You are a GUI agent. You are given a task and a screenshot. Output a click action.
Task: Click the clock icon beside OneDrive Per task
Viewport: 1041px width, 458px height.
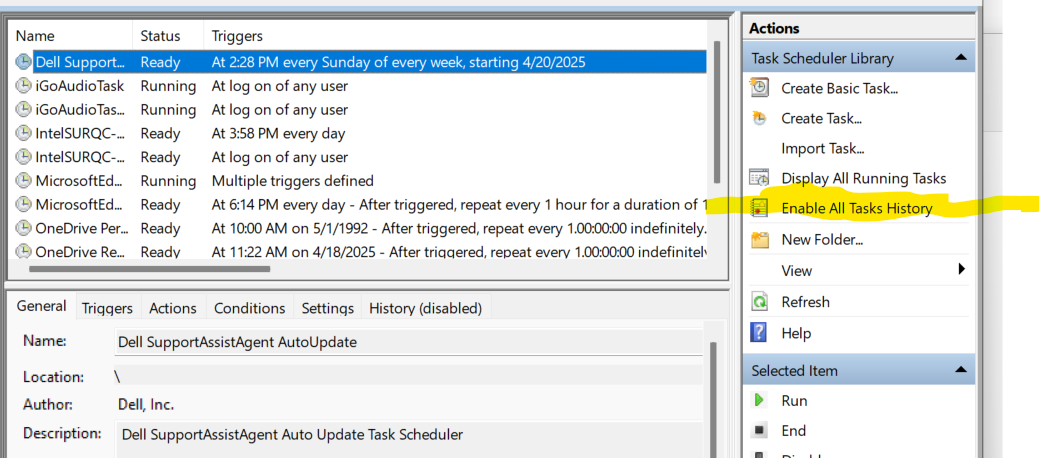pyautogui.click(x=23, y=228)
